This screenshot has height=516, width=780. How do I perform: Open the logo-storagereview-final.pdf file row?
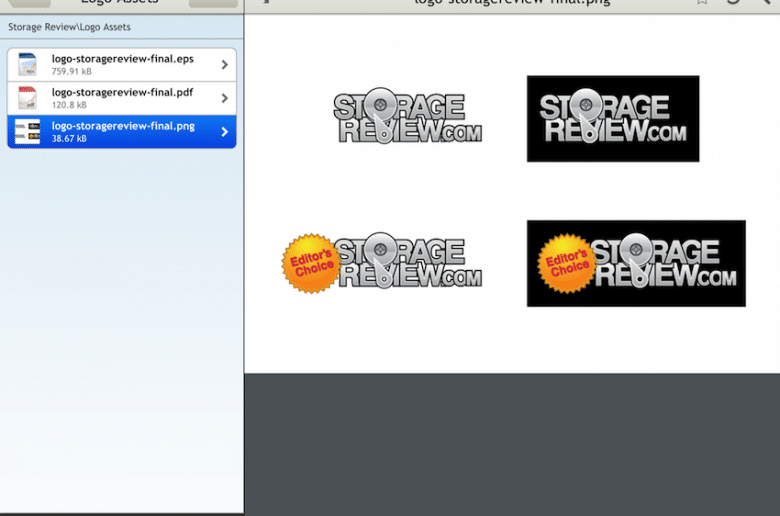122,98
